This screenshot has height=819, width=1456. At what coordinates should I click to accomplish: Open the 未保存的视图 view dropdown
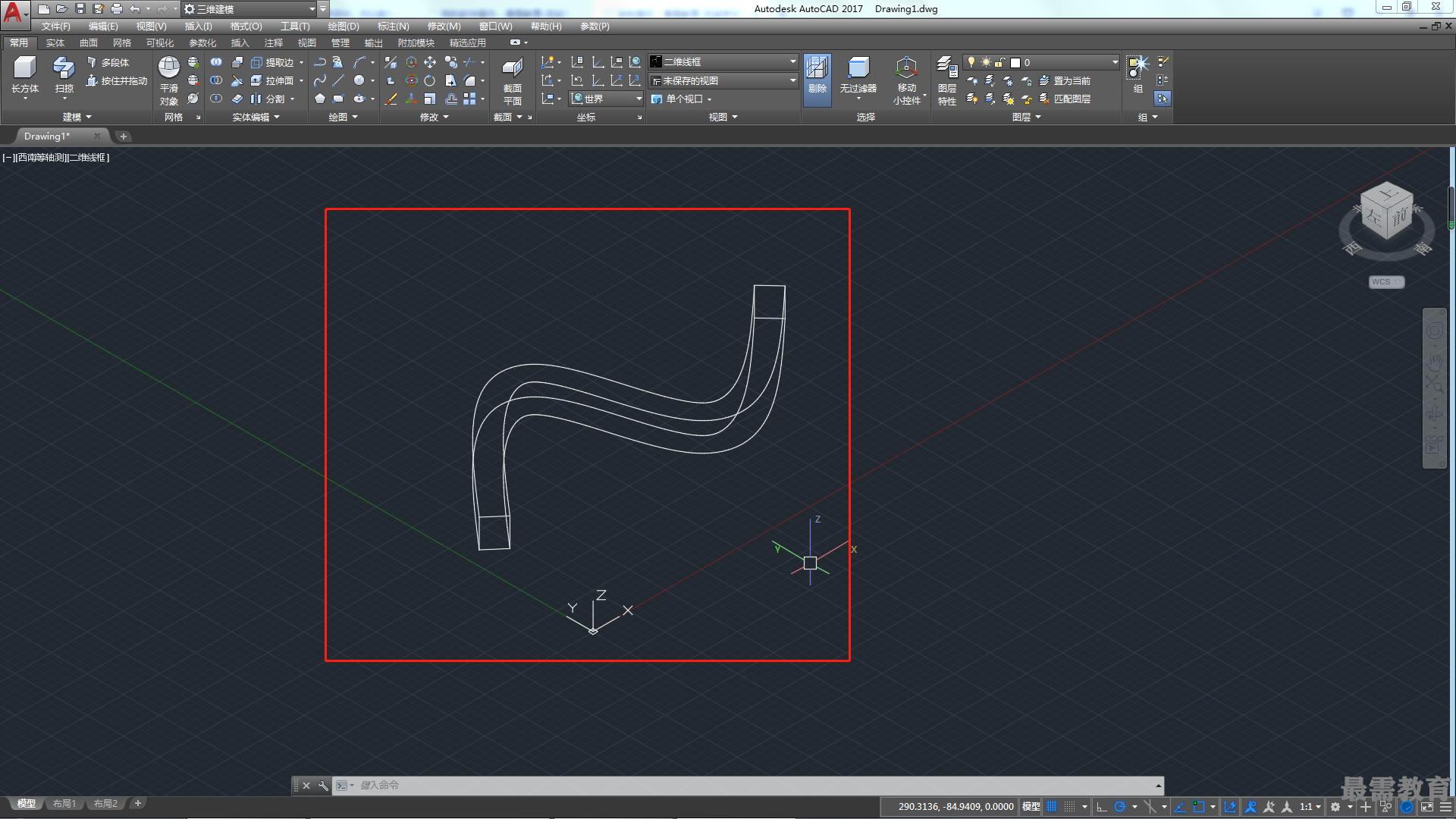click(x=723, y=80)
